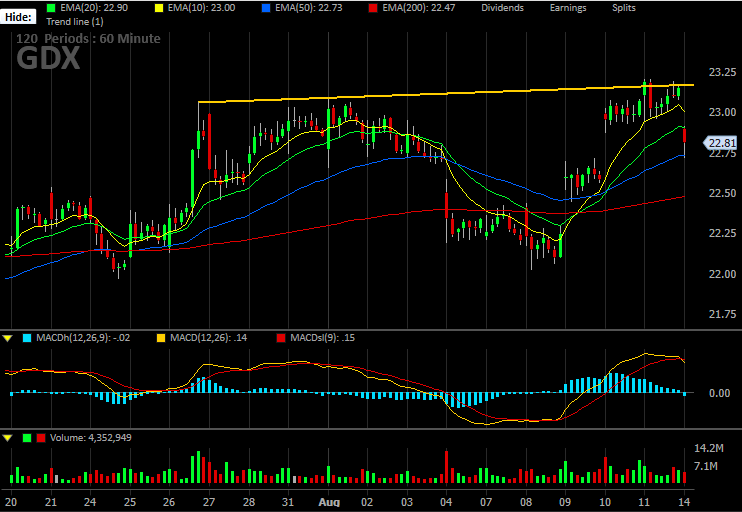Select the EMA(10): 23.00 legend label

pos(201,8)
